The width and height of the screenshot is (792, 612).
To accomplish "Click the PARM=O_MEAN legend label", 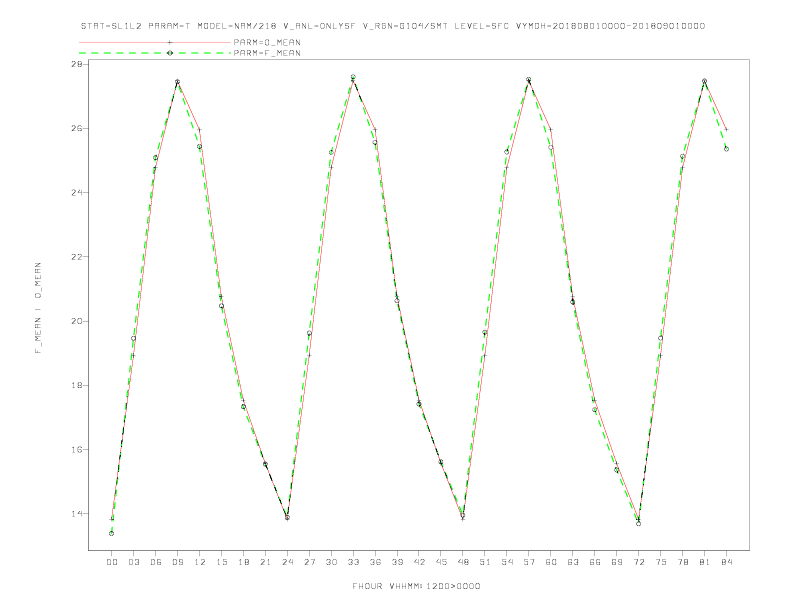I will [x=267, y=42].
